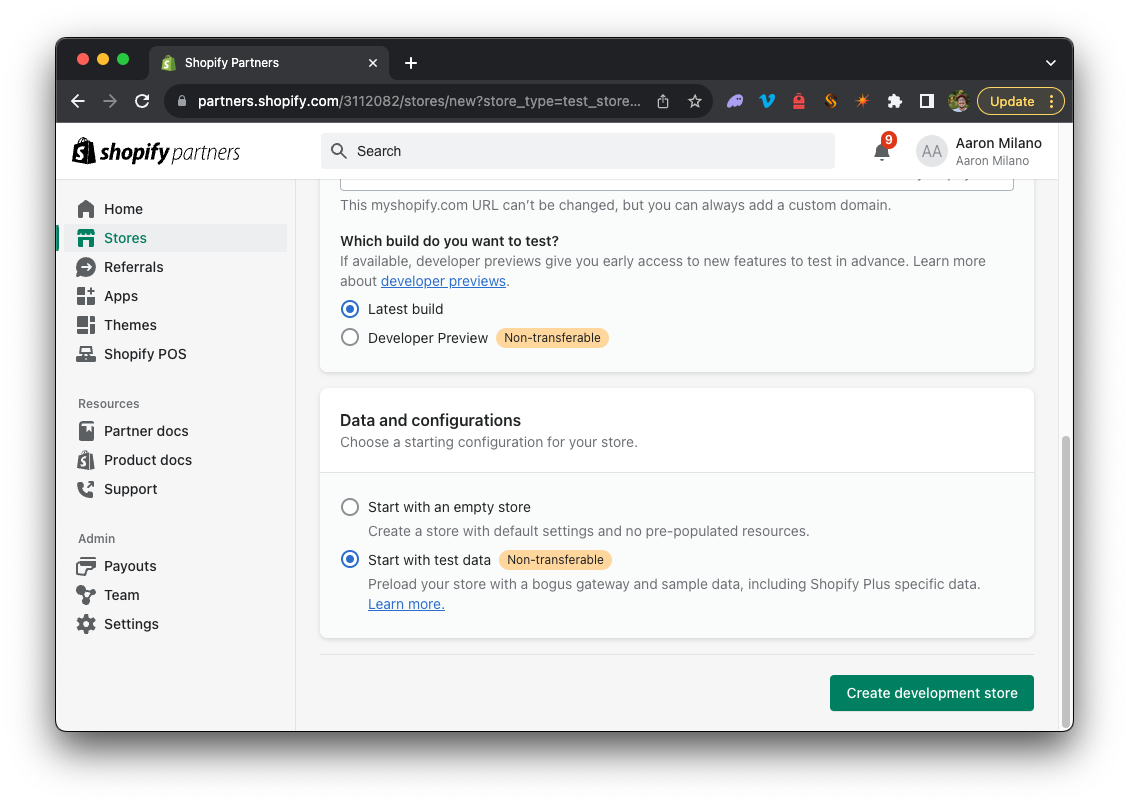The width and height of the screenshot is (1129, 805).
Task: Click the Data and configurations heading
Action: [431, 421]
